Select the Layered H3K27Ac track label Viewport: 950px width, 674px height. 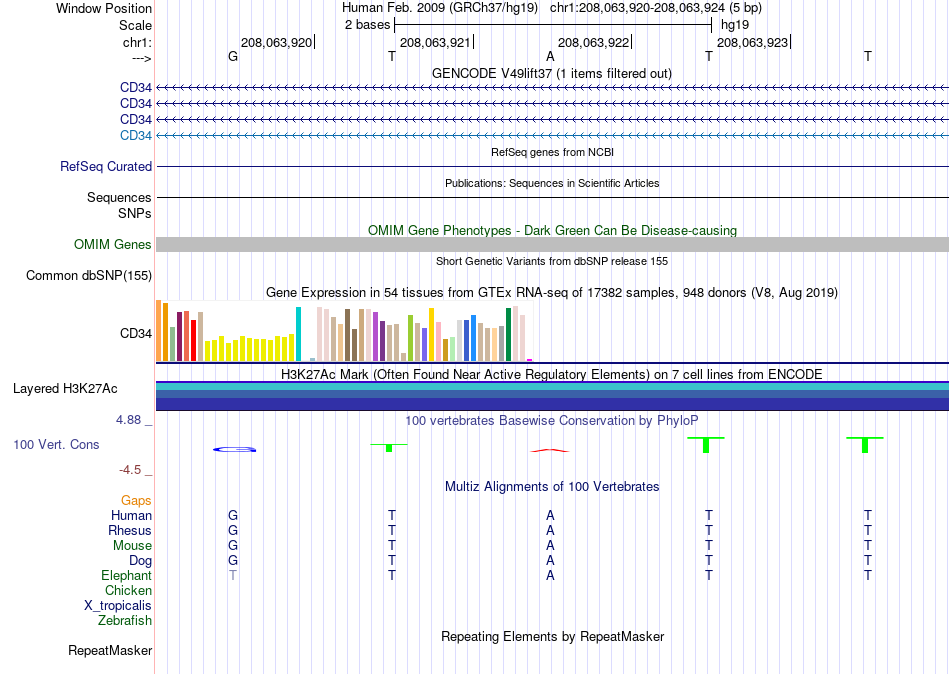pos(65,389)
